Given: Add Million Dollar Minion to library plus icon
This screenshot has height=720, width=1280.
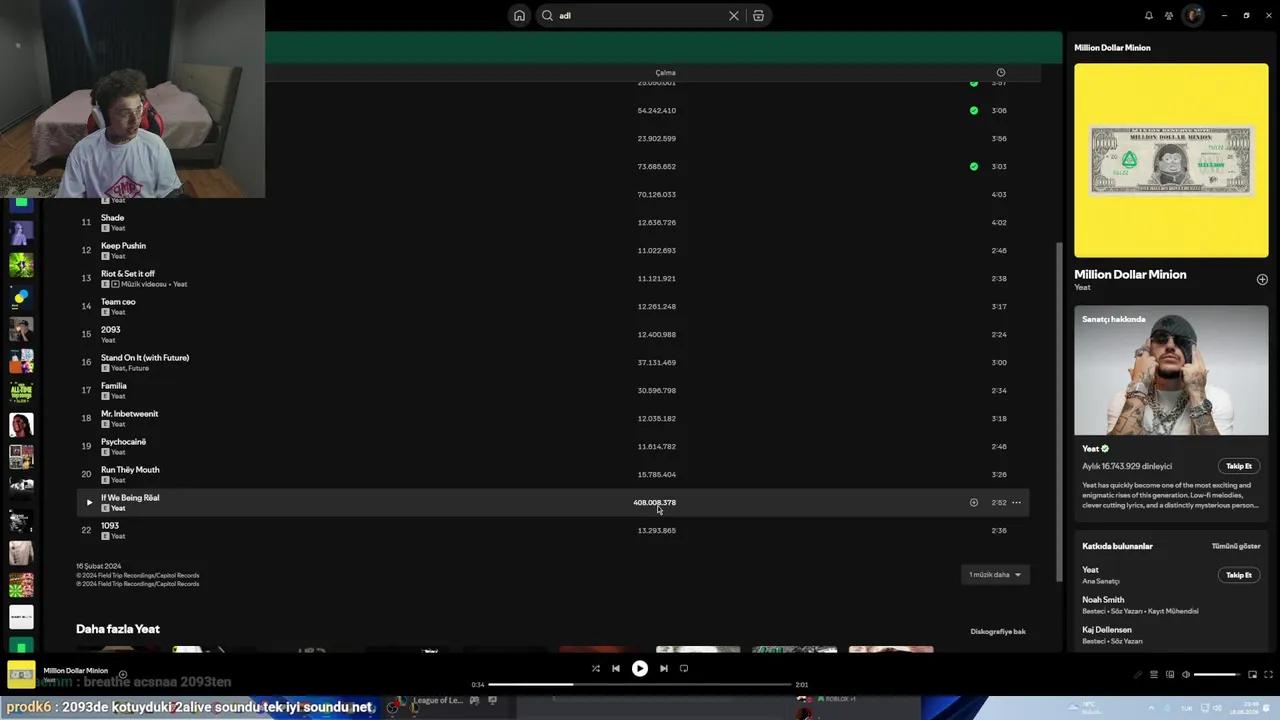Looking at the screenshot, I should (1262, 280).
